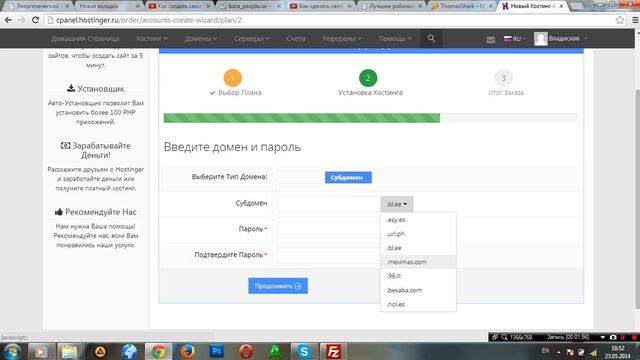640x360 pixels.
Task: Open the Счета navbar link
Action: tap(296, 38)
